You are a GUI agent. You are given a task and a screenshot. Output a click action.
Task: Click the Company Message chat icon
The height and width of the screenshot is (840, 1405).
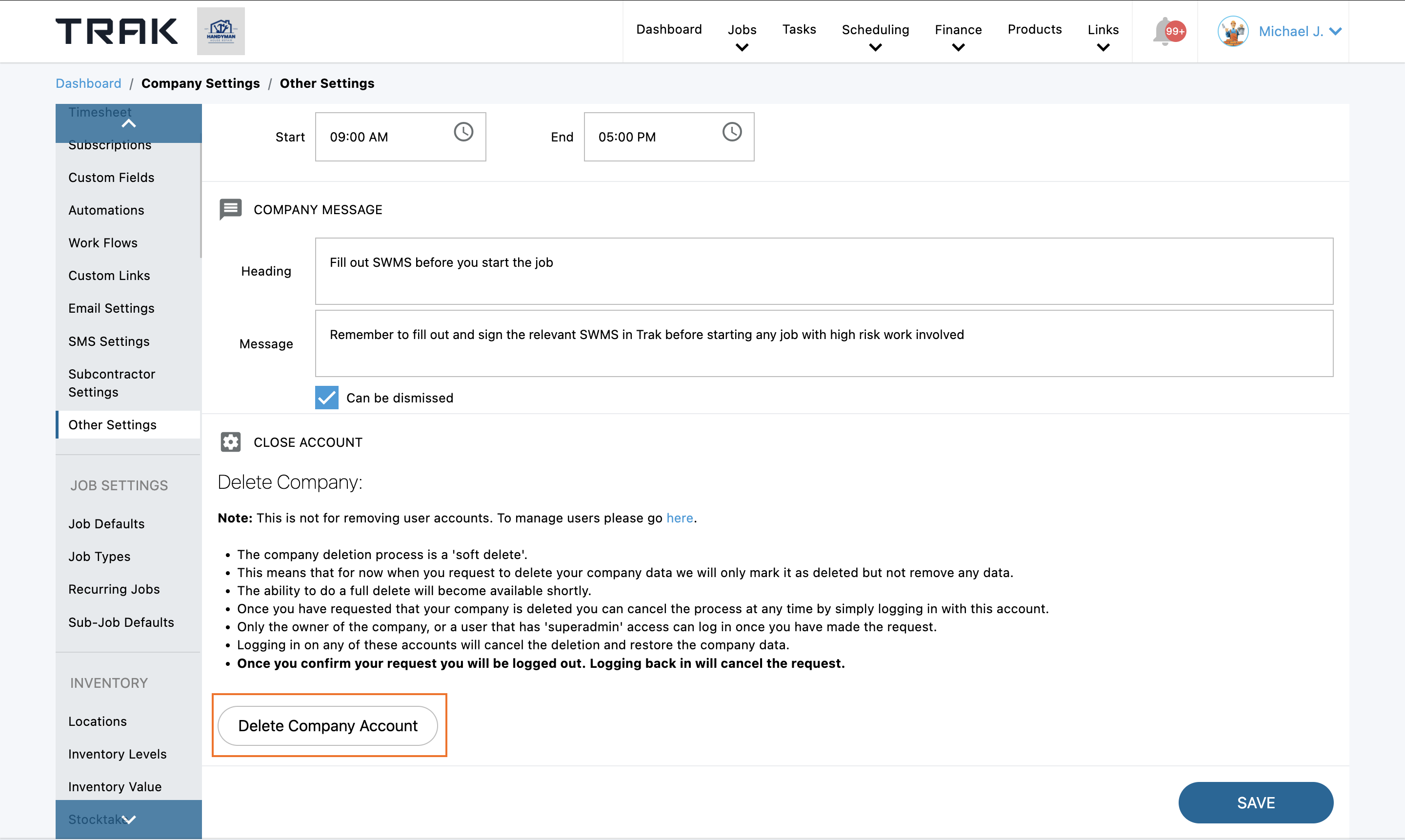(230, 209)
